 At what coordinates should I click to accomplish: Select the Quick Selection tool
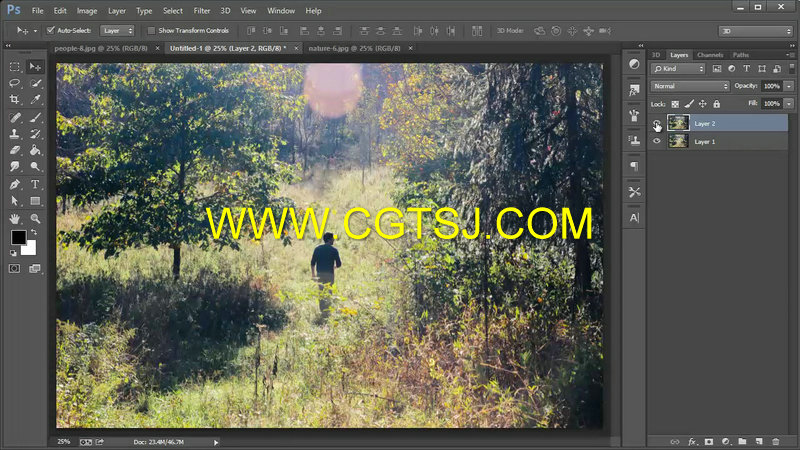[35, 83]
